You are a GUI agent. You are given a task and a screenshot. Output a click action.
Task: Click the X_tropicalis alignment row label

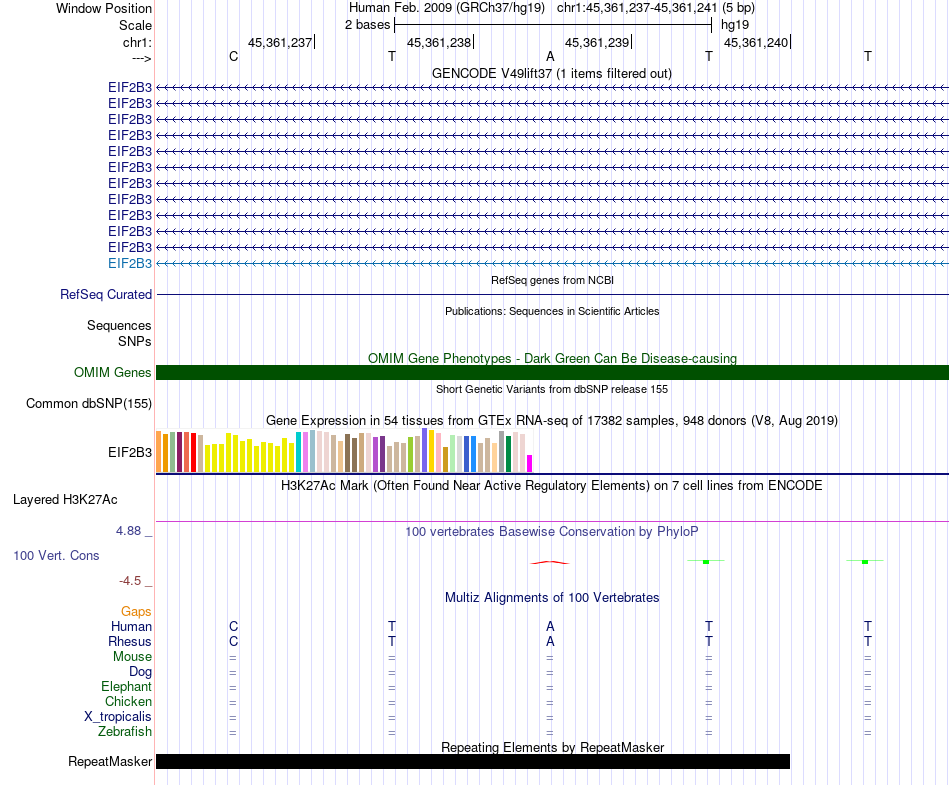pos(118,717)
